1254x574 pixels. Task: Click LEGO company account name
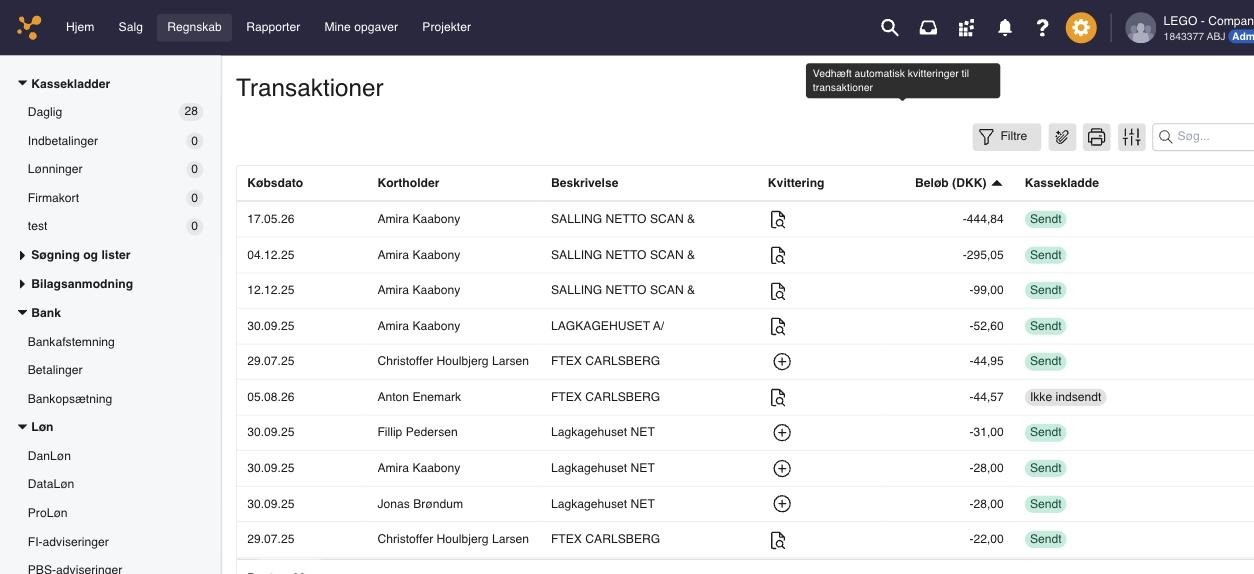coord(1208,21)
